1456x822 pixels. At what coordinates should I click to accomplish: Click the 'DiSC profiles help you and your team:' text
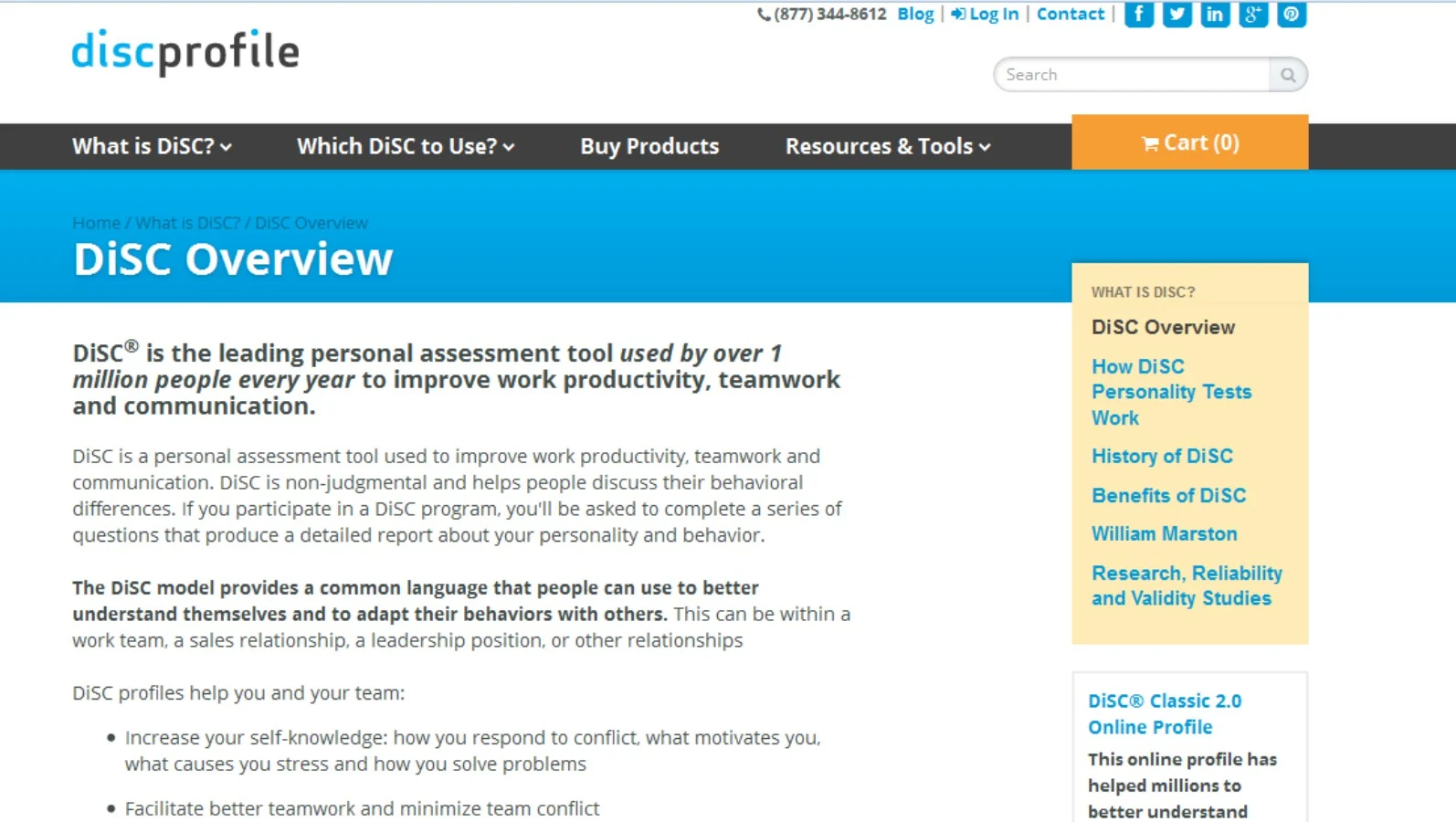(x=238, y=693)
